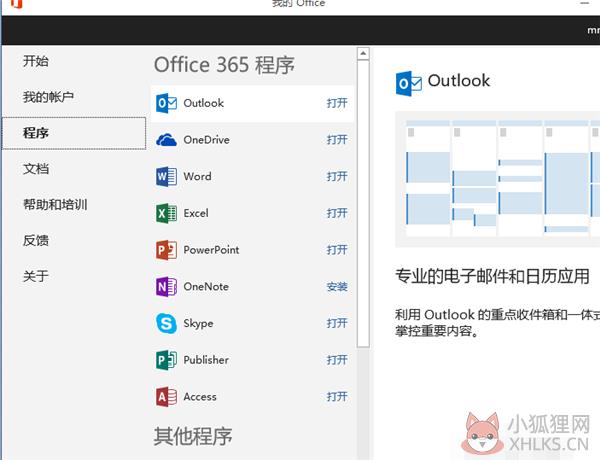Select the 程序 sidebar item

[74, 133]
